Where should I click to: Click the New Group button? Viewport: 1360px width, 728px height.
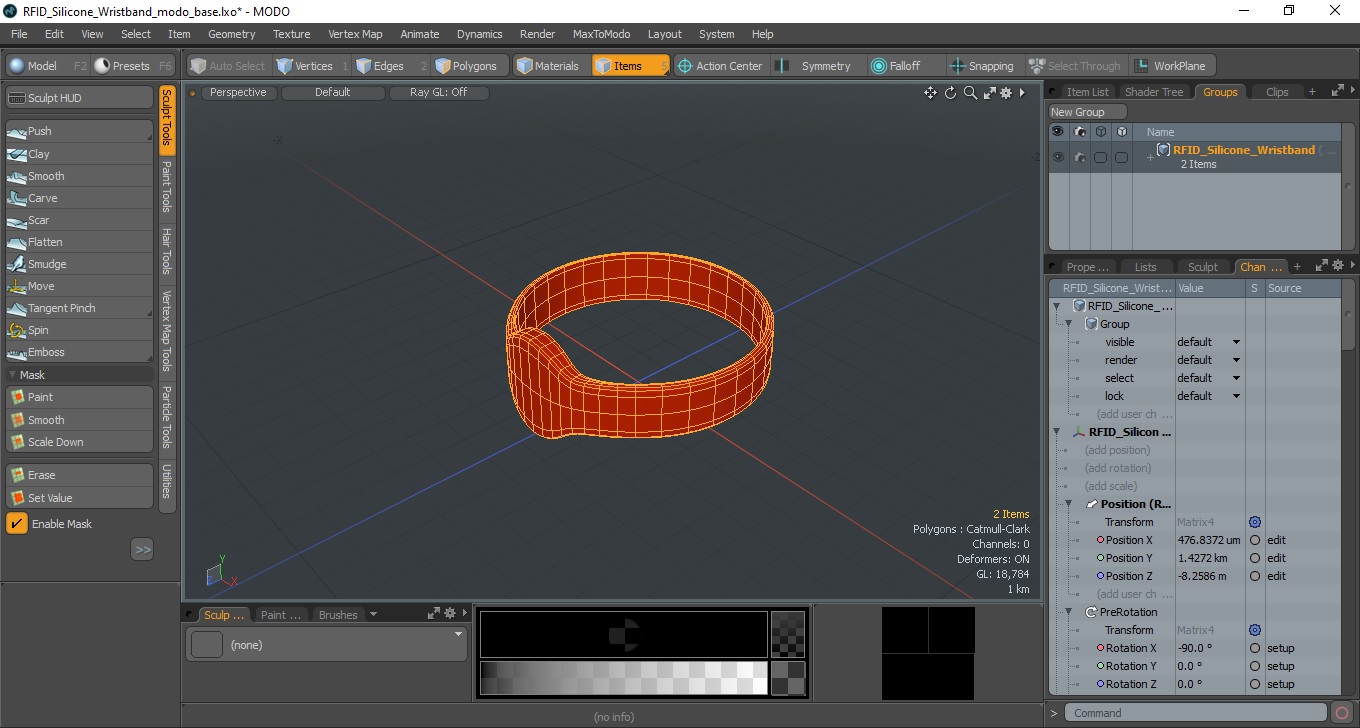[x=1086, y=112]
